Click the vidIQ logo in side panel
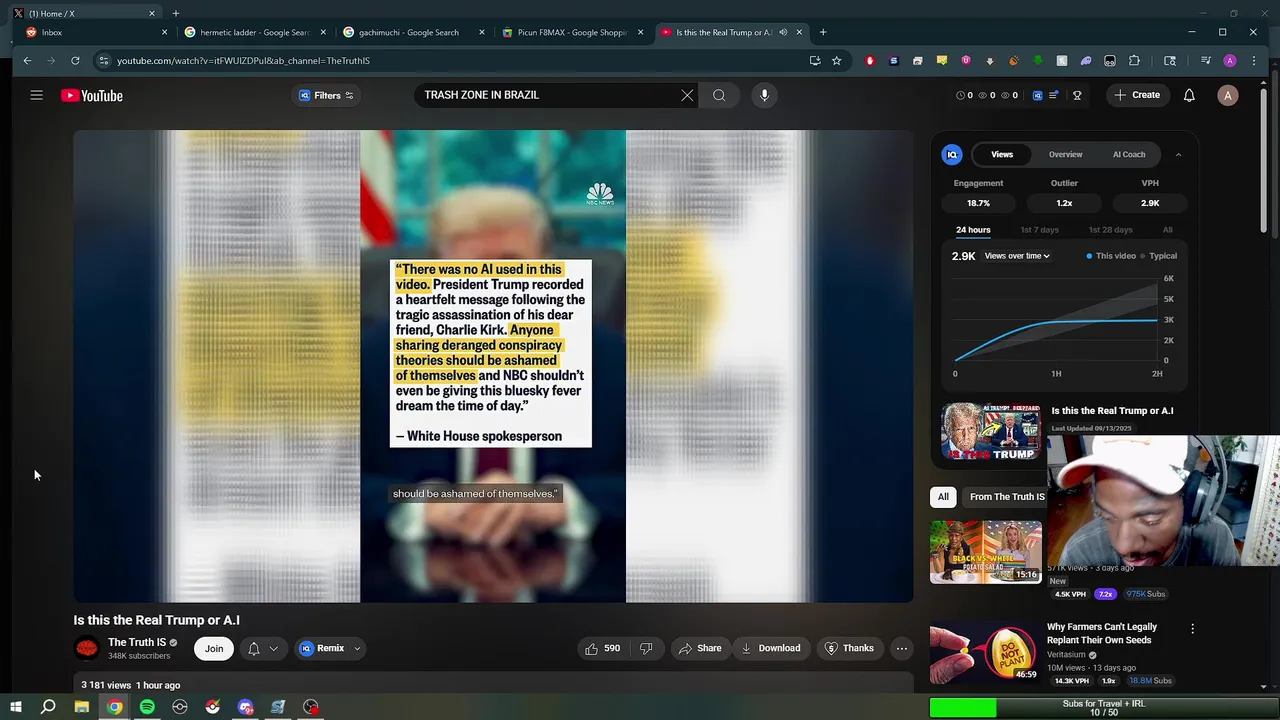This screenshot has width=1280, height=720. (952, 154)
